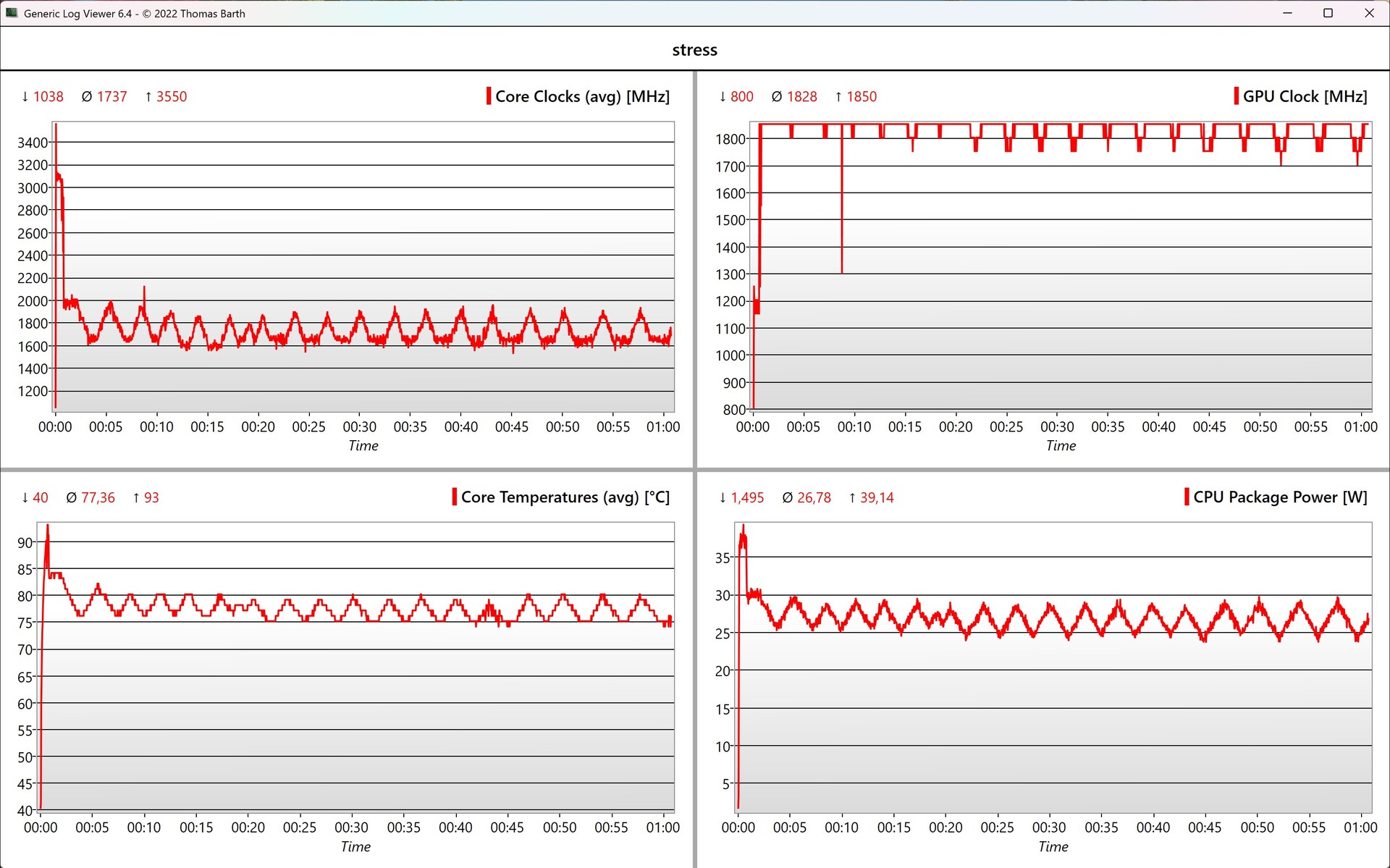Screen dimensions: 1390x868
Task: Click CPU Package Power maximum value 39,14
Action: point(876,497)
